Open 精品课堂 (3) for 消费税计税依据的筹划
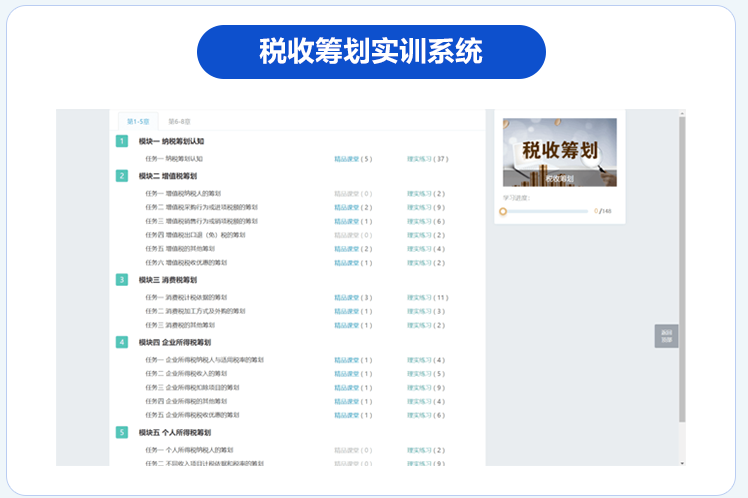Viewport: 748px width, 498px height. point(353,298)
